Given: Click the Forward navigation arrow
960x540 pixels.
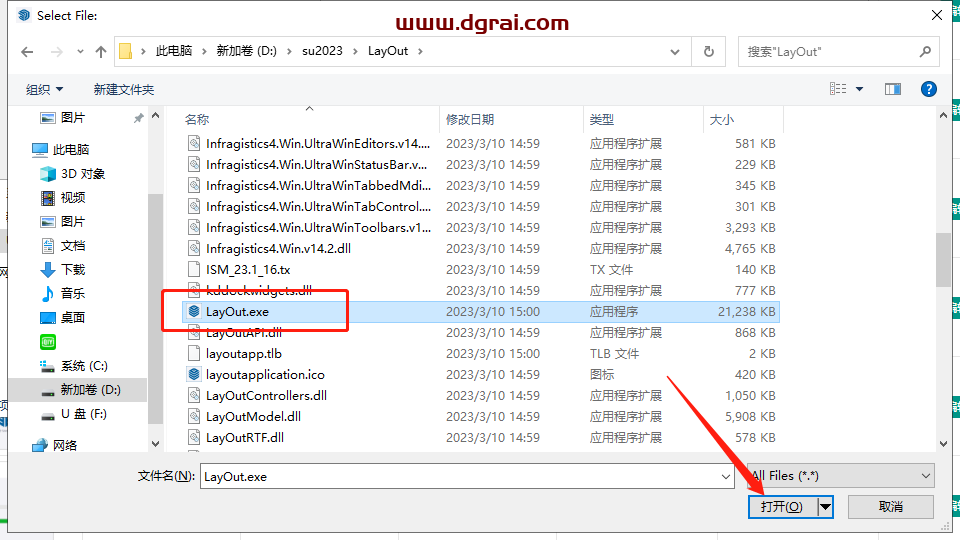Looking at the screenshot, I should tap(56, 52).
